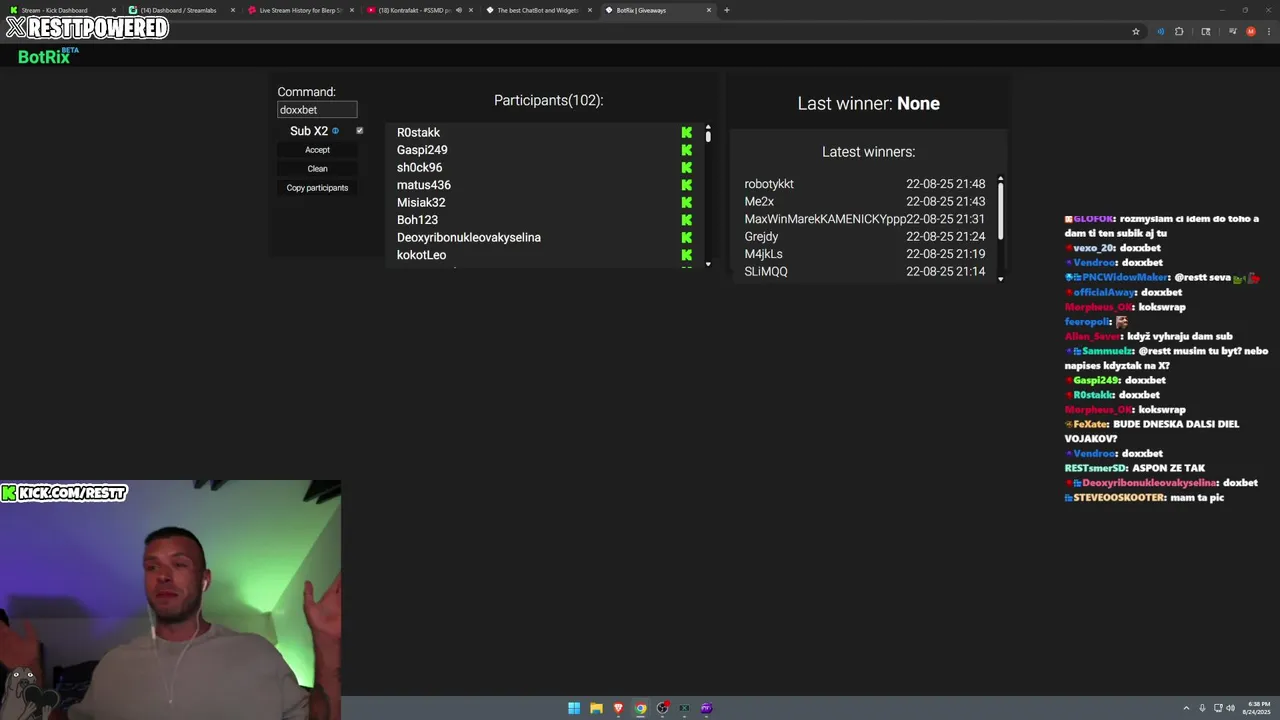Image resolution: width=1280 pixels, height=720 pixels.
Task: Open the red Chrome profile avatar
Action: [1251, 31]
